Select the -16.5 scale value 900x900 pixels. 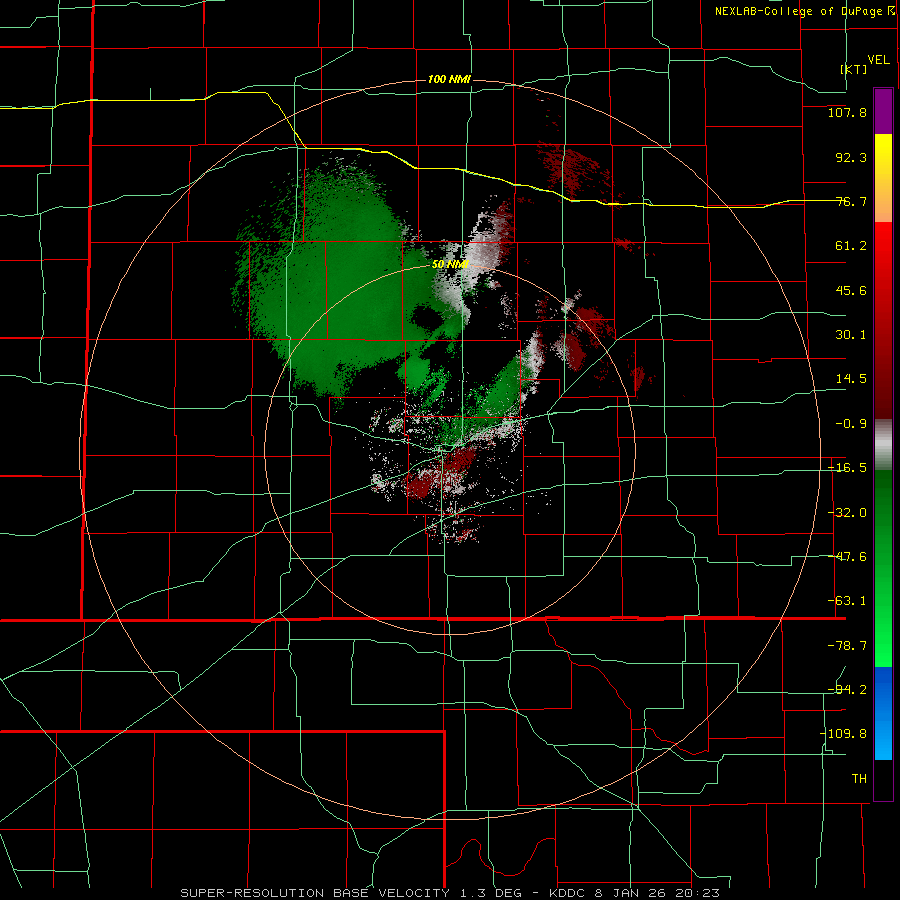pos(847,468)
